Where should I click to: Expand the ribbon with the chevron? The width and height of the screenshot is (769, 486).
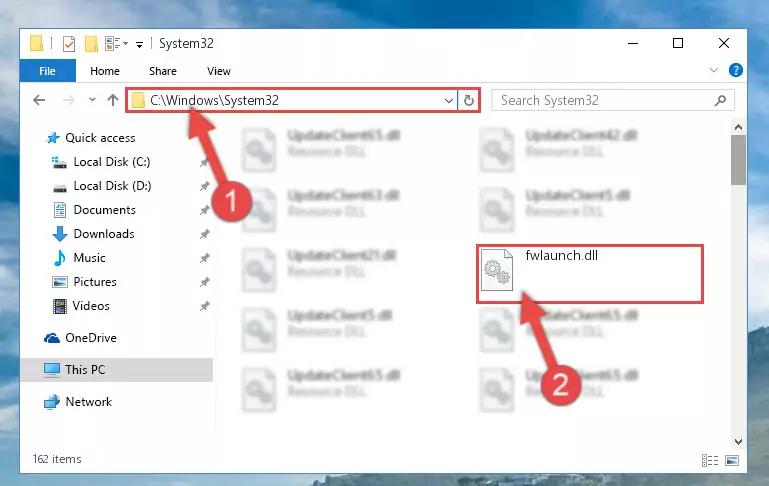714,71
